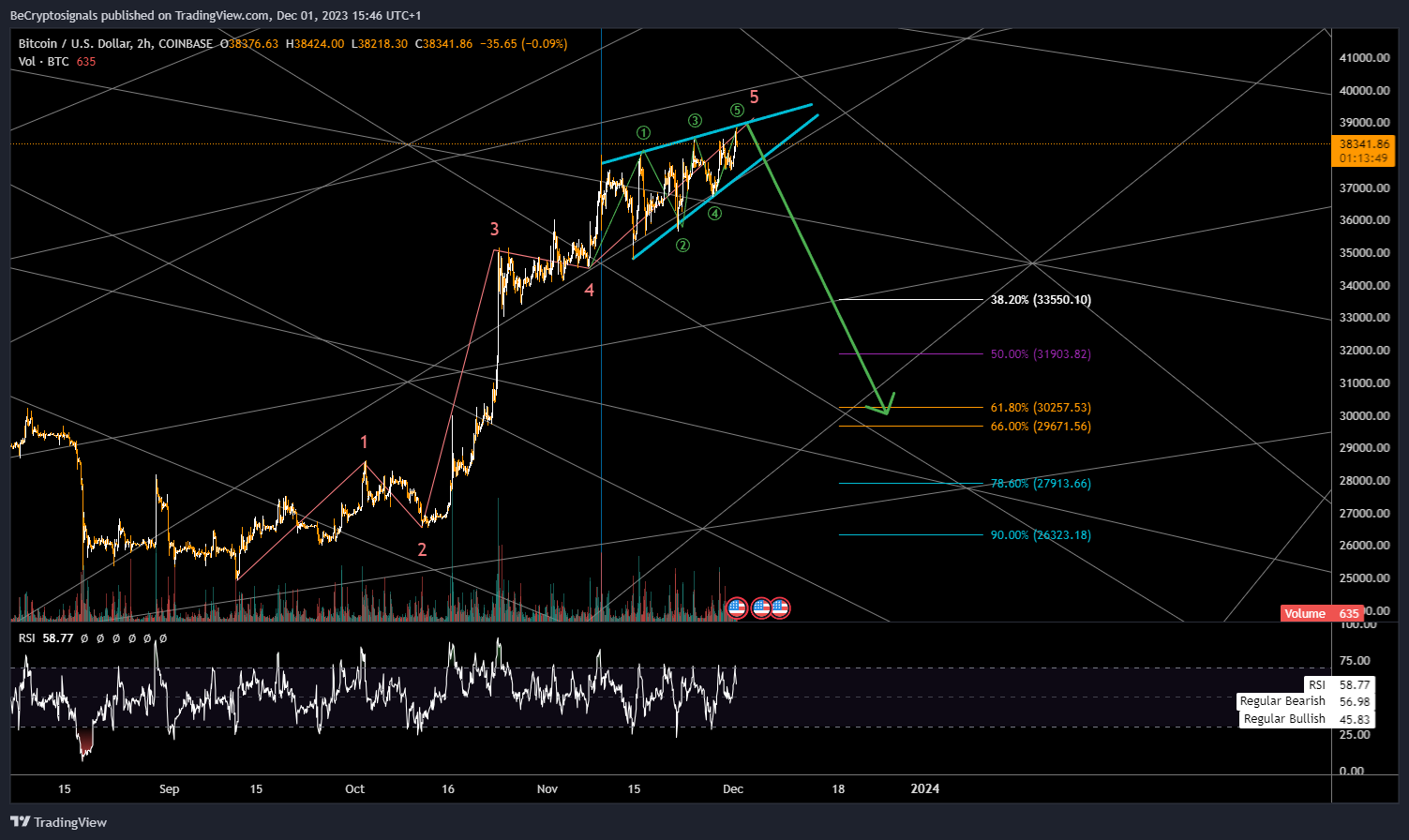Click the 35000.00 price axis label
The width and height of the screenshot is (1409, 840).
click(1364, 253)
